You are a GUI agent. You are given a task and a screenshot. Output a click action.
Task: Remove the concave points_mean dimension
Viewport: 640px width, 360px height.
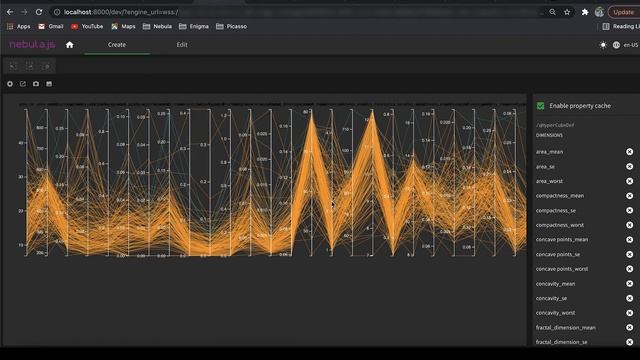[629, 240]
